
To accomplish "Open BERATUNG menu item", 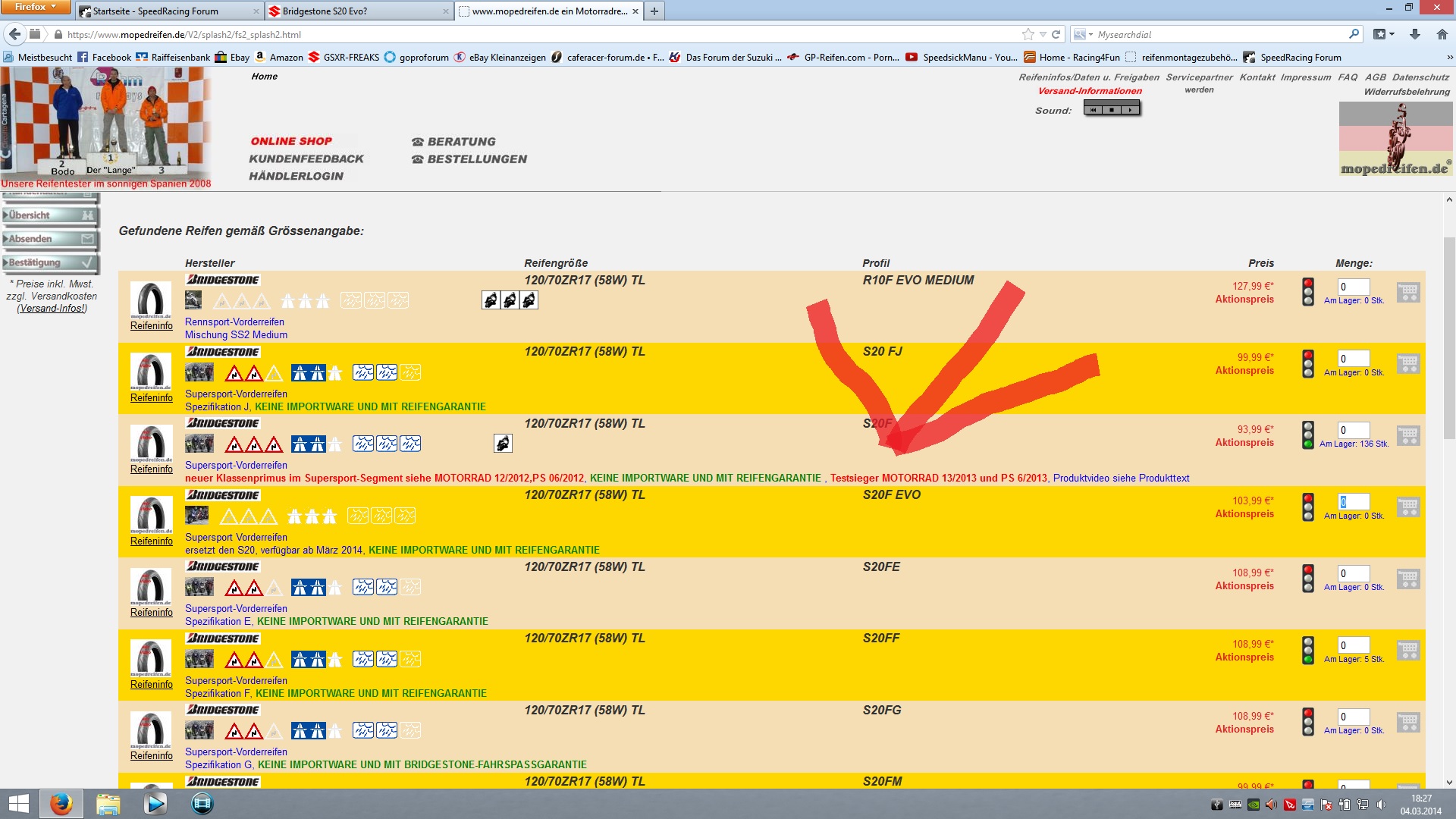I will tap(453, 142).
